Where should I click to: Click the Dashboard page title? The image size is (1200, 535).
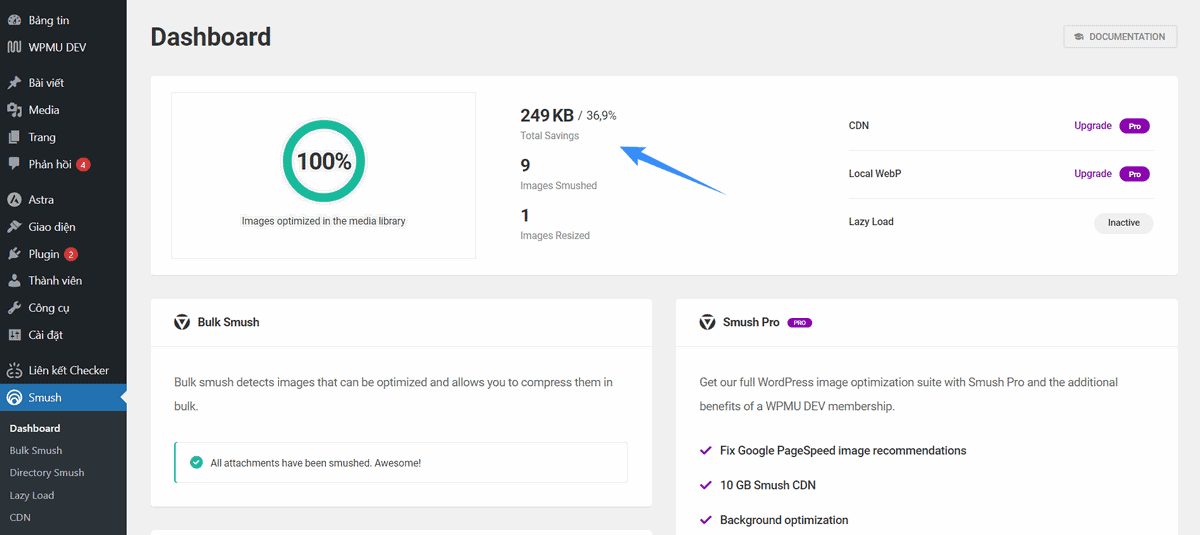211,37
